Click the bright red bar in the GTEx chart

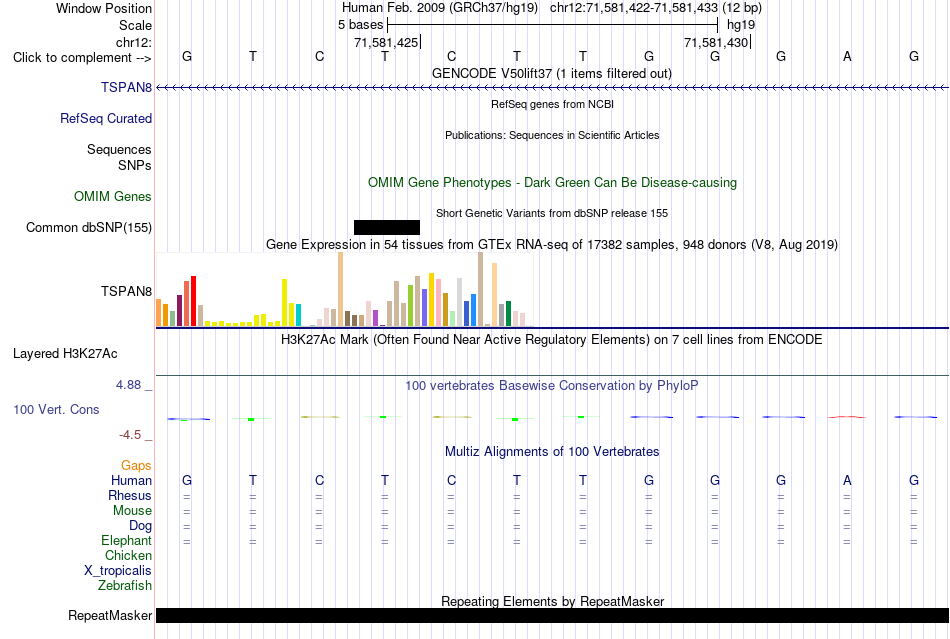coord(193,301)
